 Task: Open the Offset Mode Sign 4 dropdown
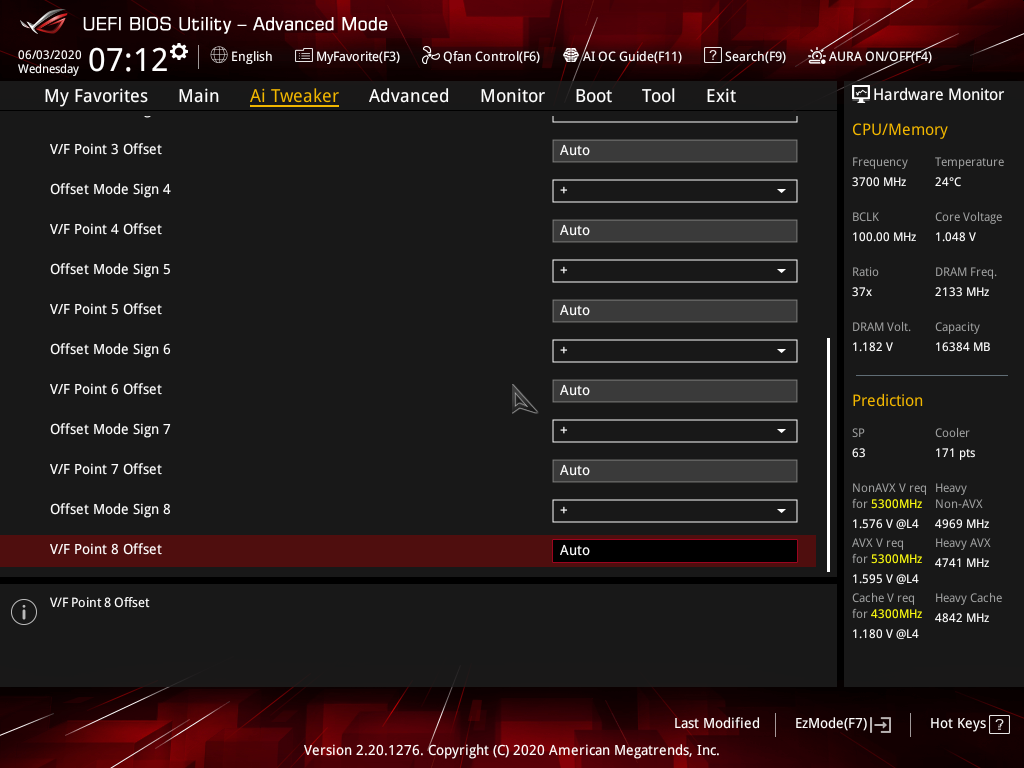674,190
